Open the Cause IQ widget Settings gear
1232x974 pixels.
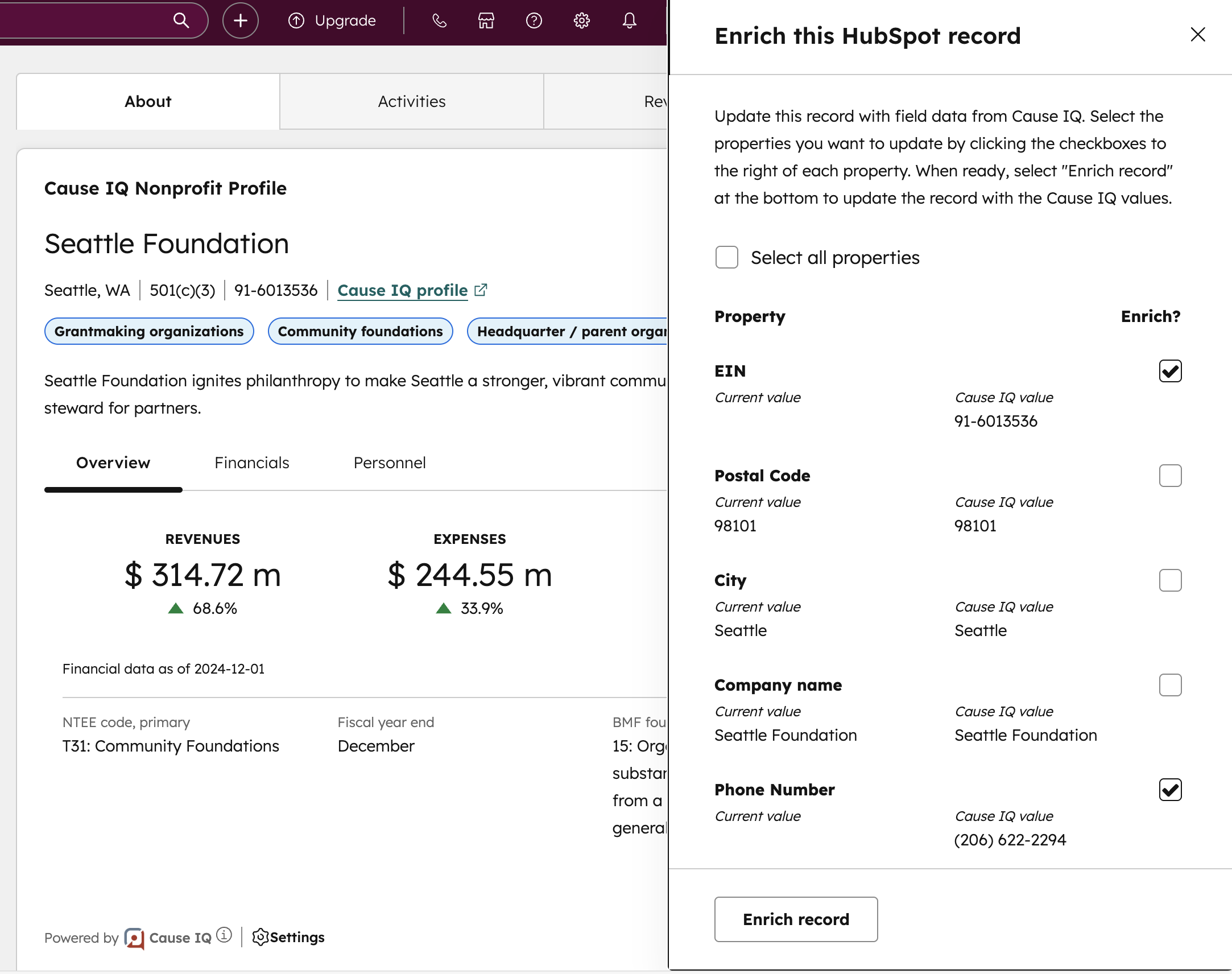coord(262,938)
